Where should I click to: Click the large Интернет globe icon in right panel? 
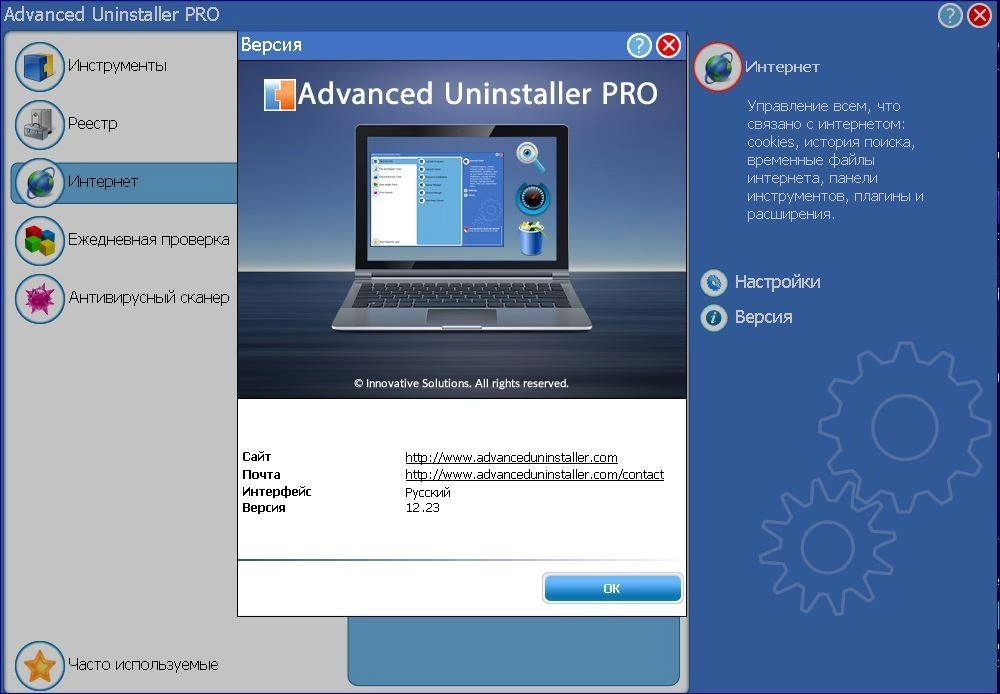[x=717, y=66]
